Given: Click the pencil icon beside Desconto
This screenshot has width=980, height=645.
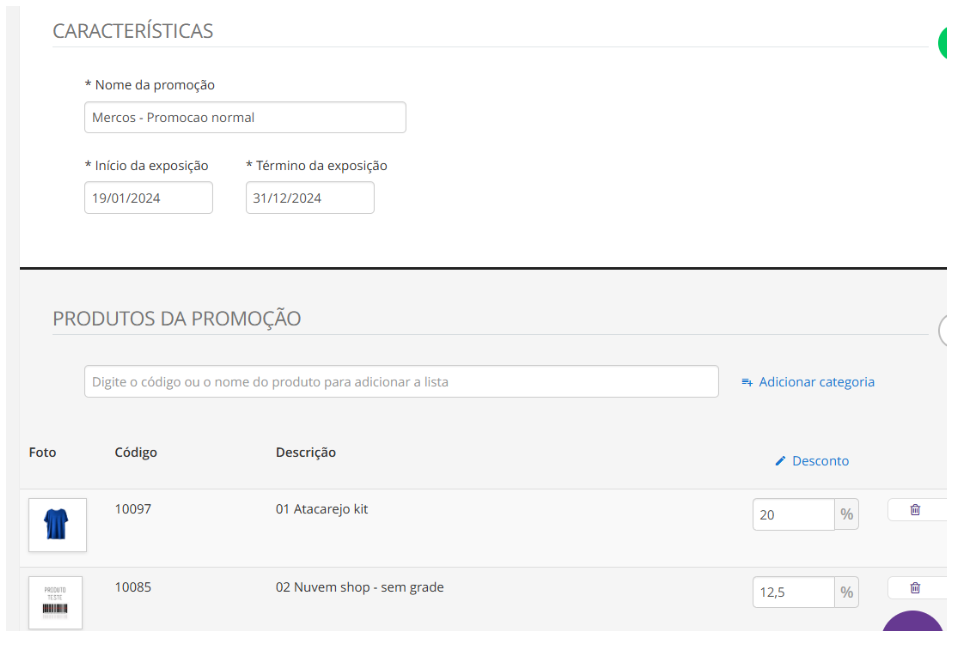Looking at the screenshot, I should tap(781, 461).
